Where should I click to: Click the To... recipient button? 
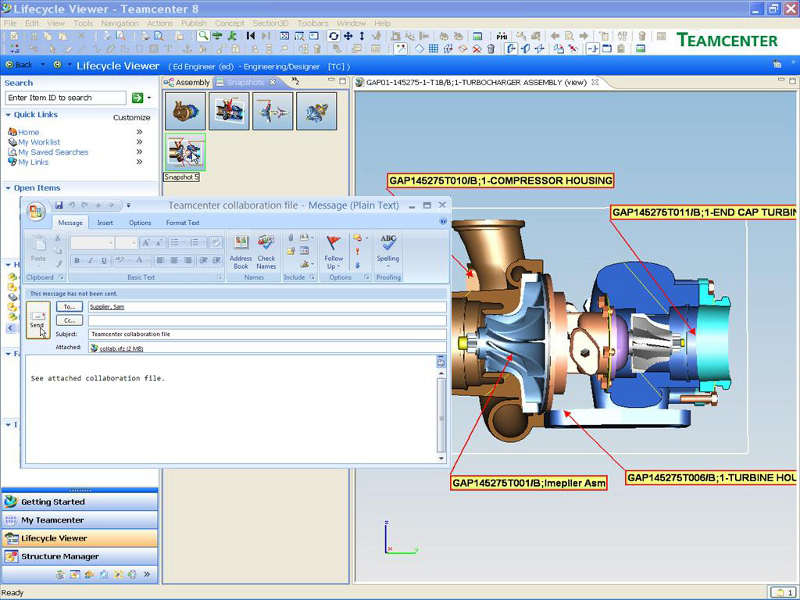(69, 307)
